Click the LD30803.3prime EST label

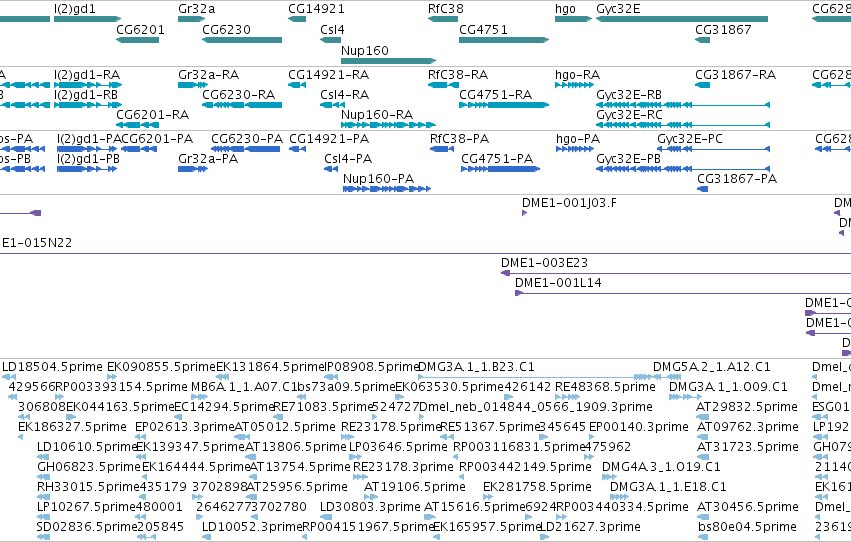(x=370, y=507)
